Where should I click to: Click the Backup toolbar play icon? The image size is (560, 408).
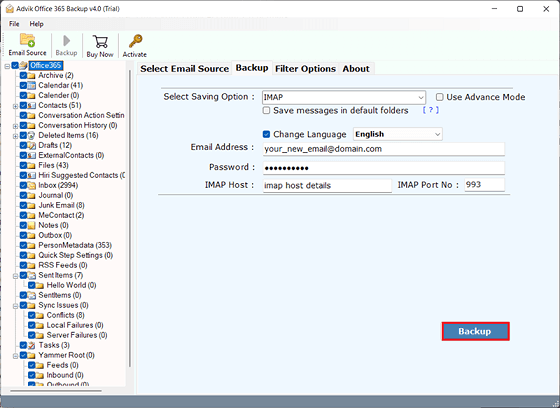point(66,41)
